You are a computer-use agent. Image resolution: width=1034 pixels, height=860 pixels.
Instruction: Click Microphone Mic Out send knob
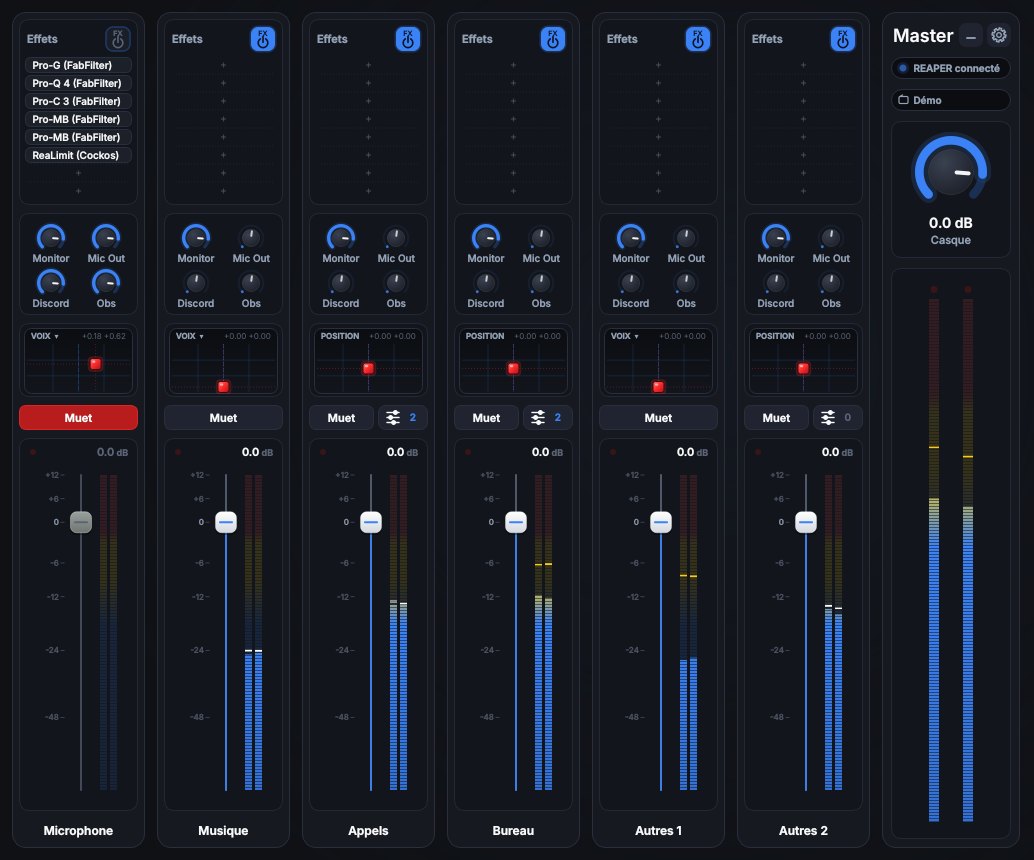point(106,237)
